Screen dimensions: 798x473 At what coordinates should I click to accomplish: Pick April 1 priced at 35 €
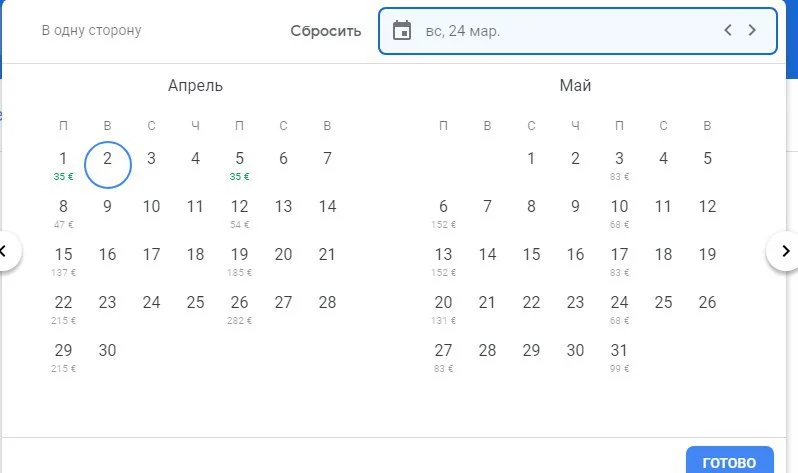[x=64, y=163]
